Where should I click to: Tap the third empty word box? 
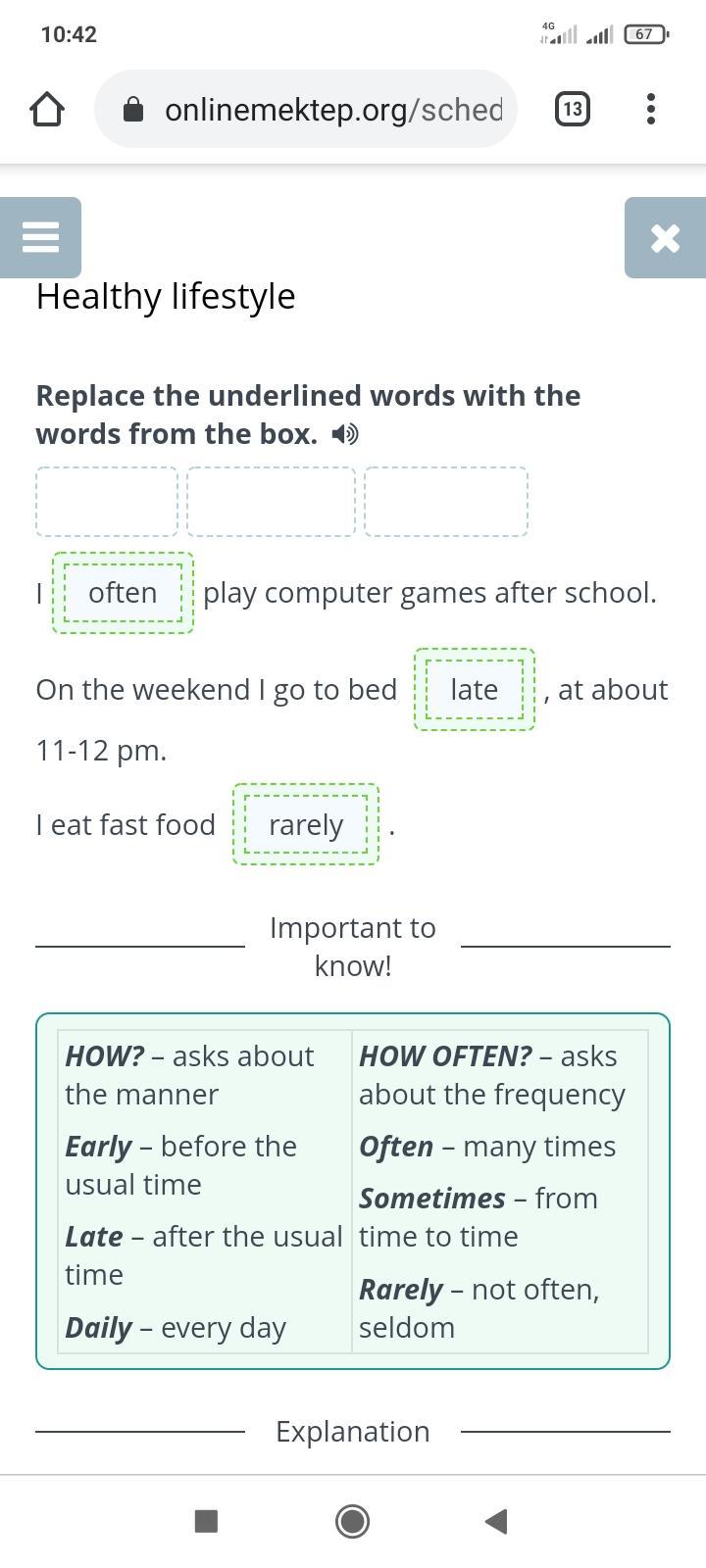click(446, 502)
